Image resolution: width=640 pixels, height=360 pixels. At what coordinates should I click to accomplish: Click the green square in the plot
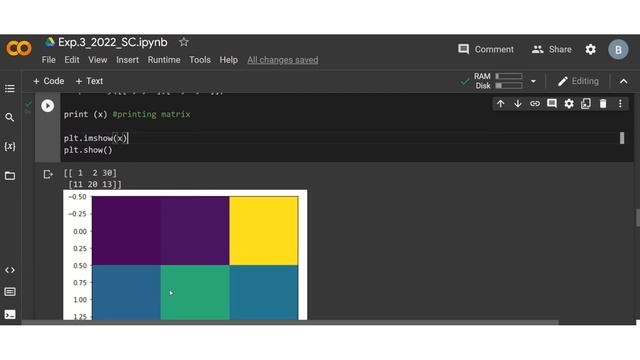tap(195, 292)
